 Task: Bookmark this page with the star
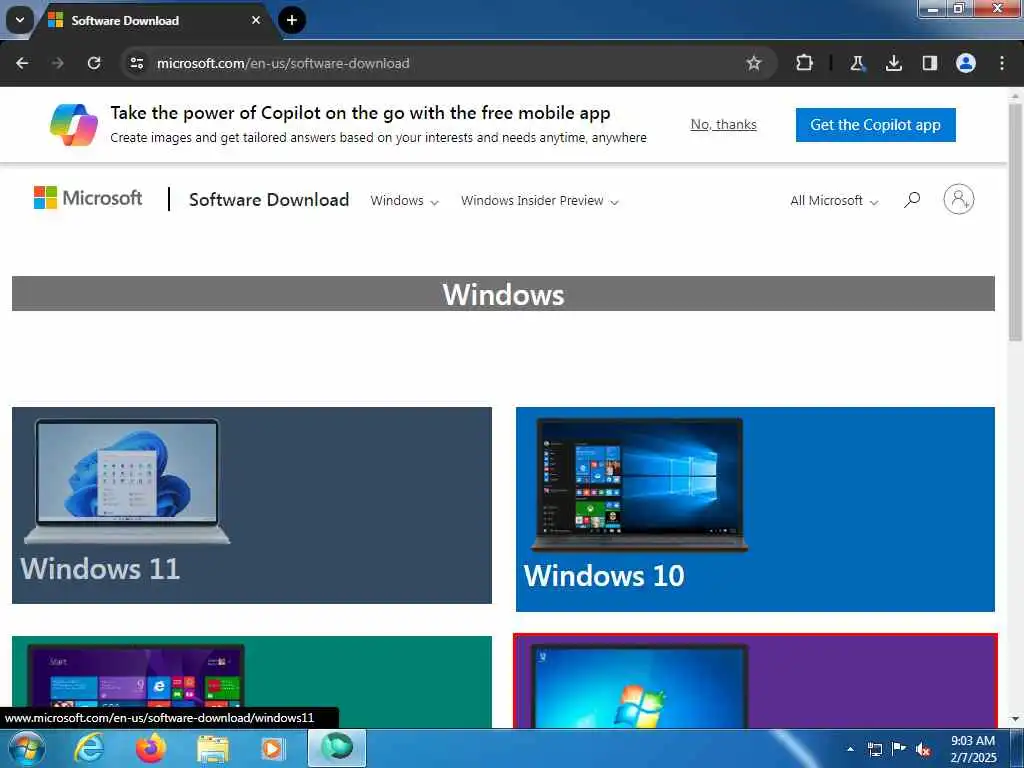[754, 63]
